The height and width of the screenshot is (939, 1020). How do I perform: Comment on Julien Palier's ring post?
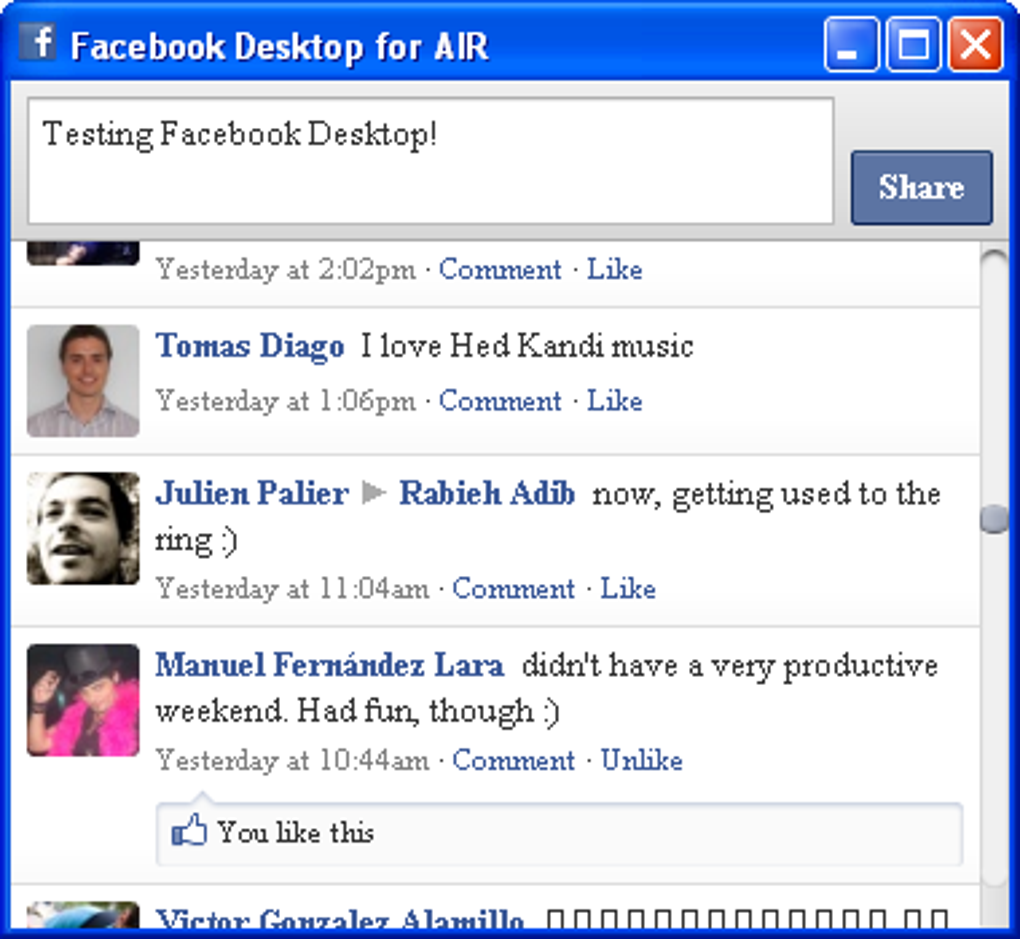[x=513, y=589]
